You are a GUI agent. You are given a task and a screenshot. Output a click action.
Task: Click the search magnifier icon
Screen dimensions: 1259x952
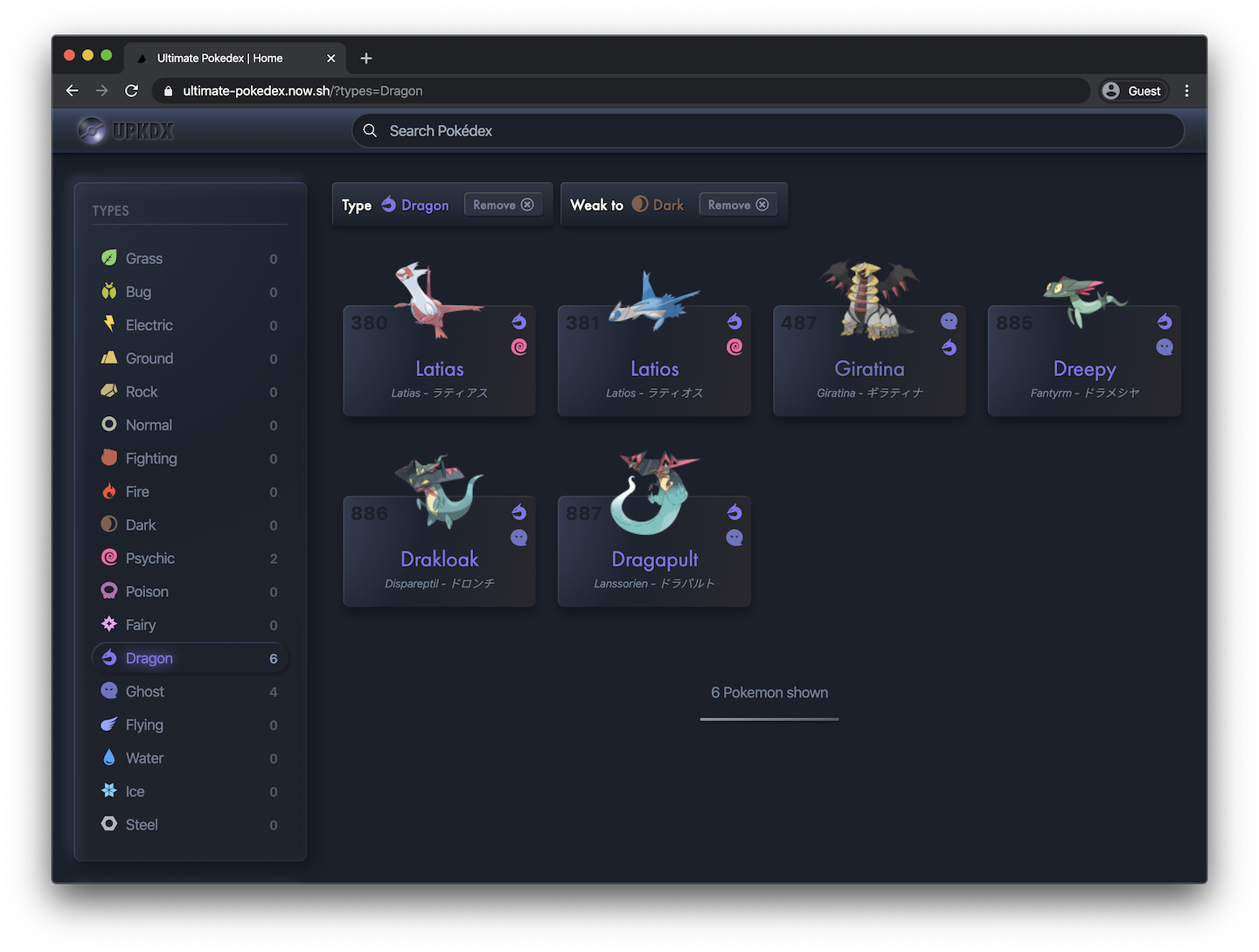tap(371, 130)
